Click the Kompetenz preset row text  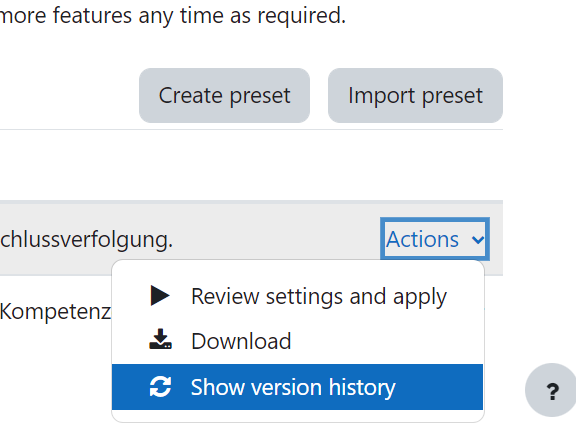pos(55,312)
